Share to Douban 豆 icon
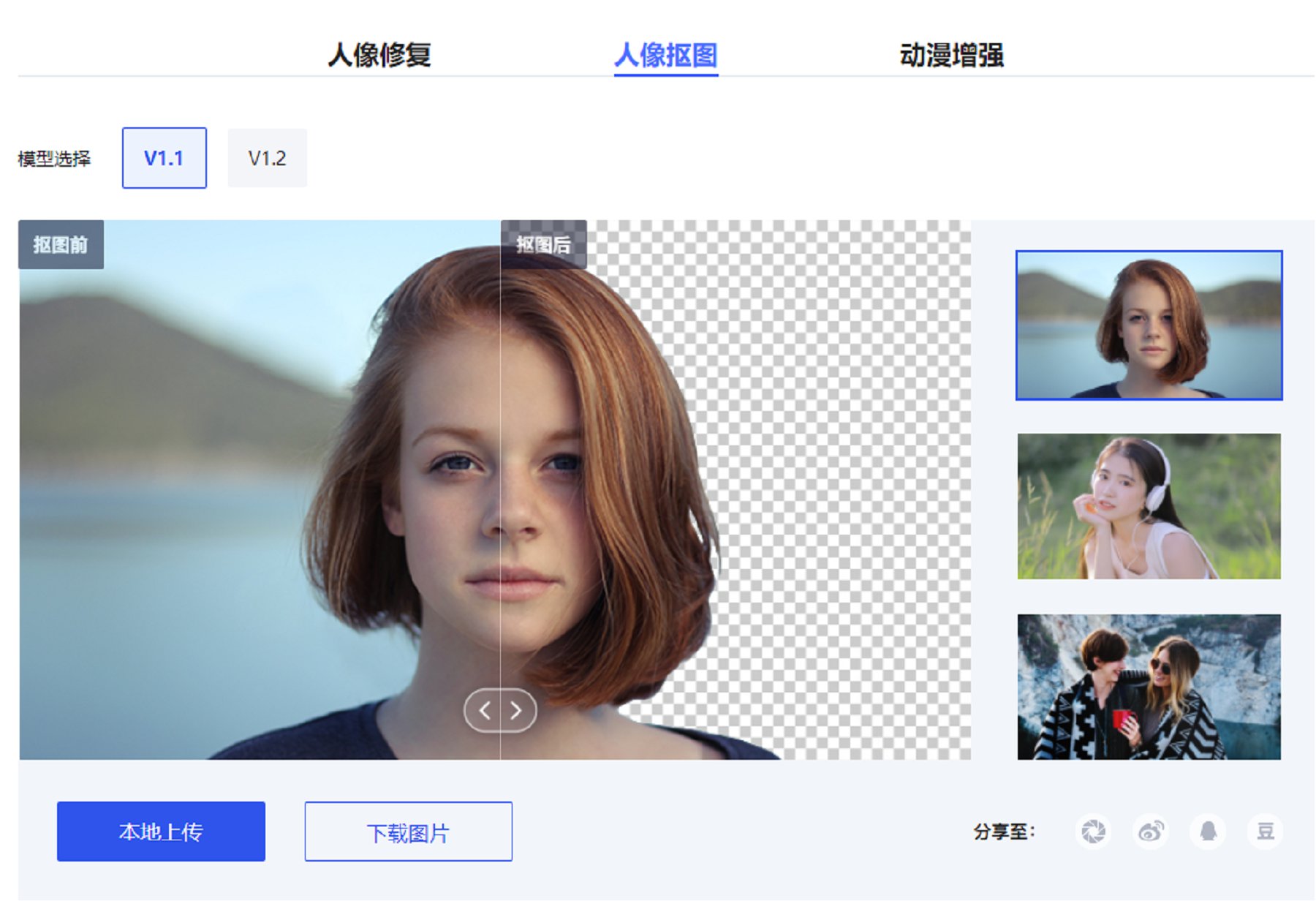 point(1265,832)
